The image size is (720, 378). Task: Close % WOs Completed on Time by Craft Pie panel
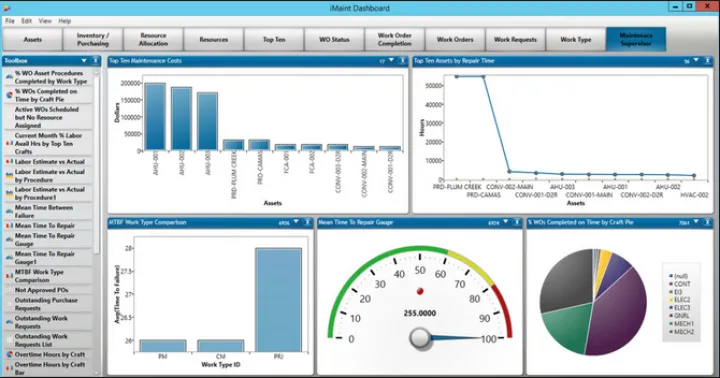pyautogui.click(x=708, y=222)
